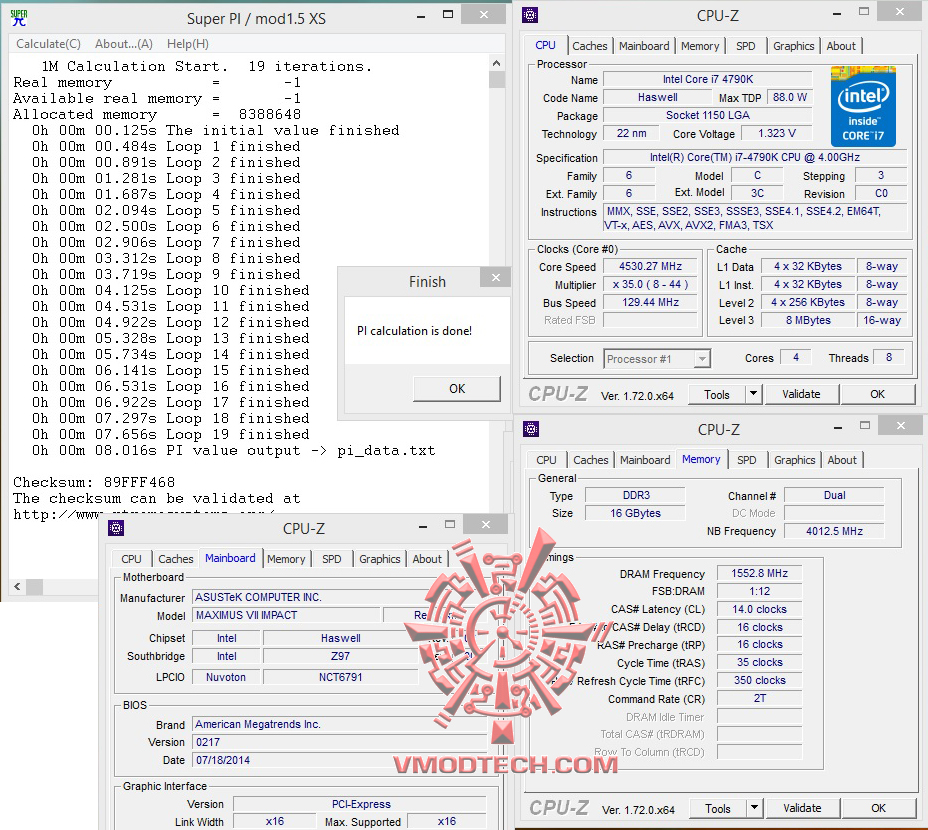Click the Core Speed value 4530.27 MHz
Viewport: 928px width, 830px height.
point(650,266)
